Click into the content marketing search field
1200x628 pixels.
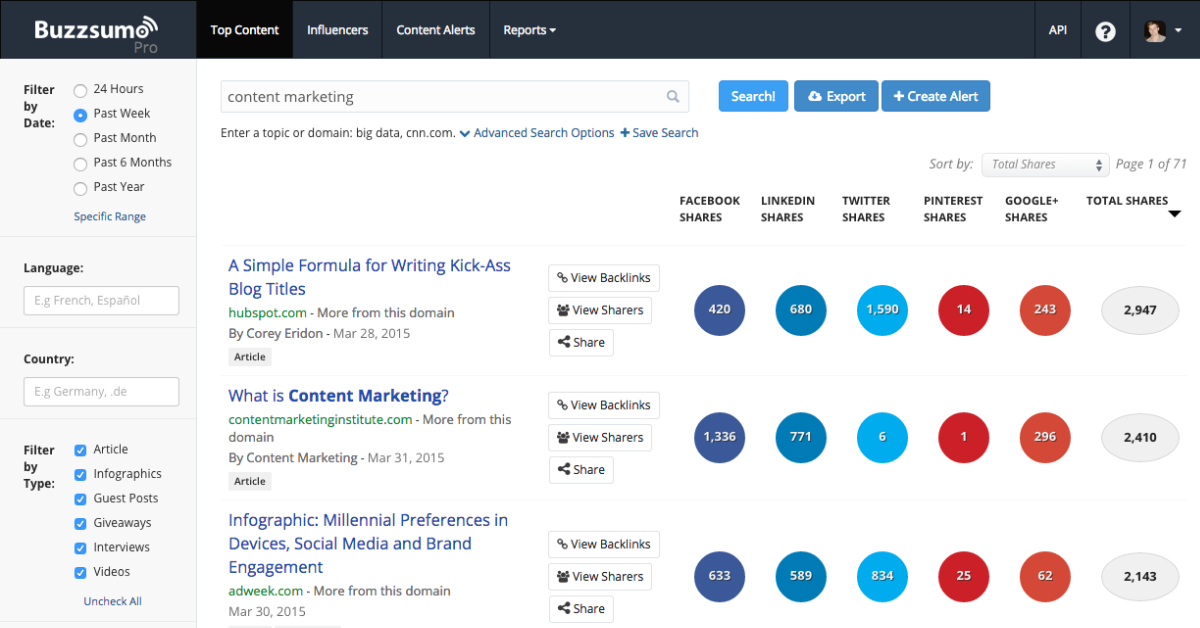point(455,97)
